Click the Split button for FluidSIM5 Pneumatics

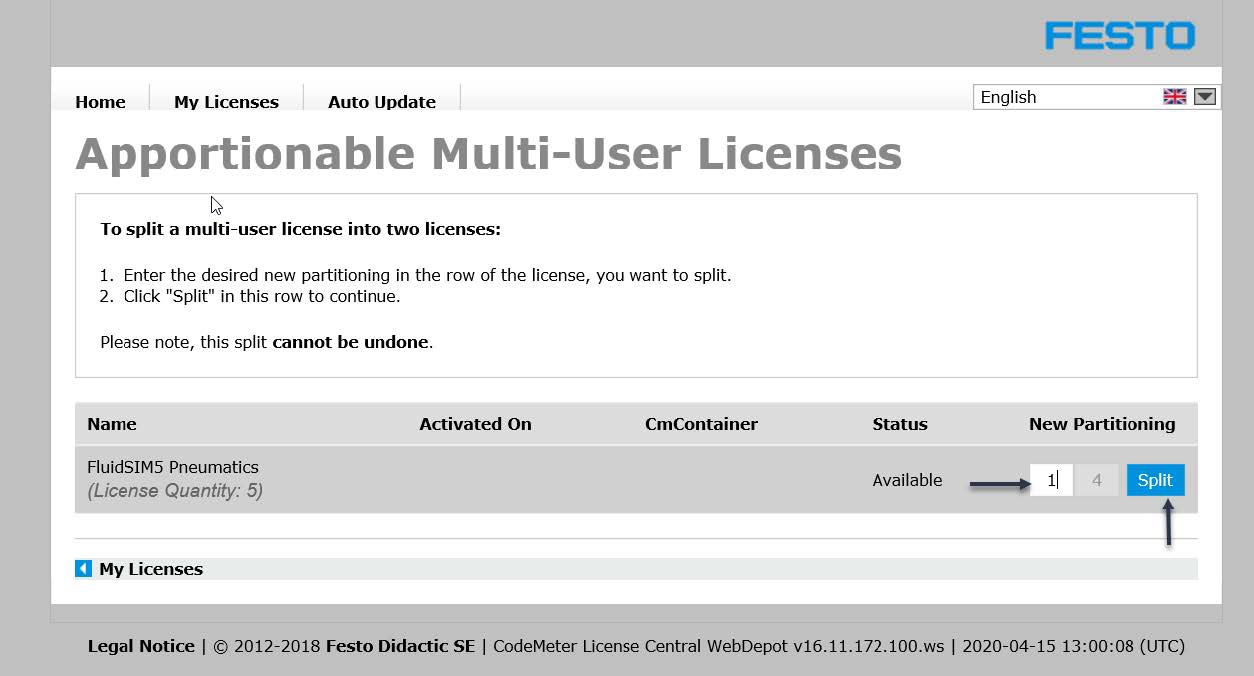(1155, 480)
